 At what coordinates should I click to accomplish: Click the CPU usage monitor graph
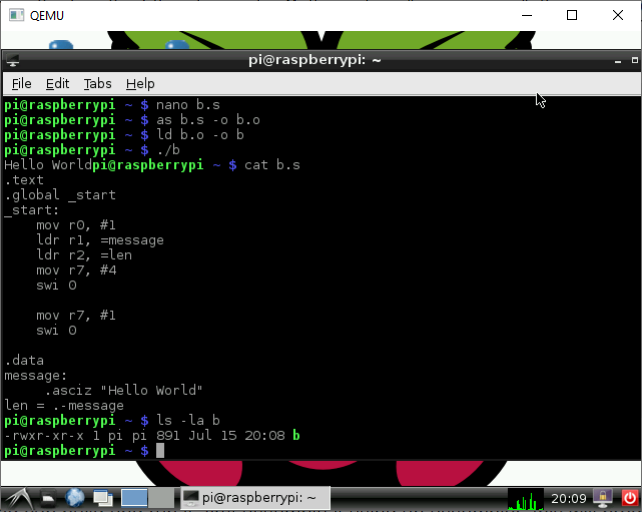[525, 497]
